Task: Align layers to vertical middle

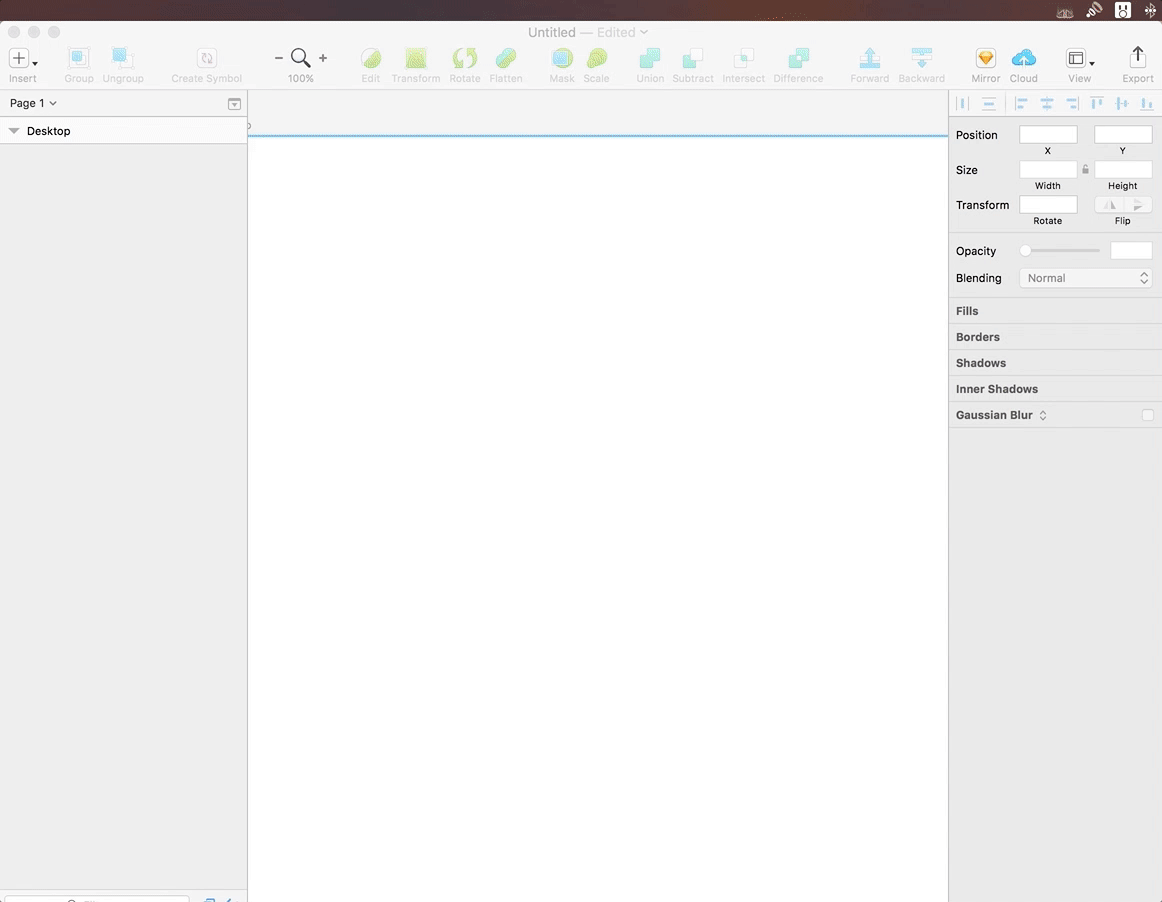Action: (1122, 104)
